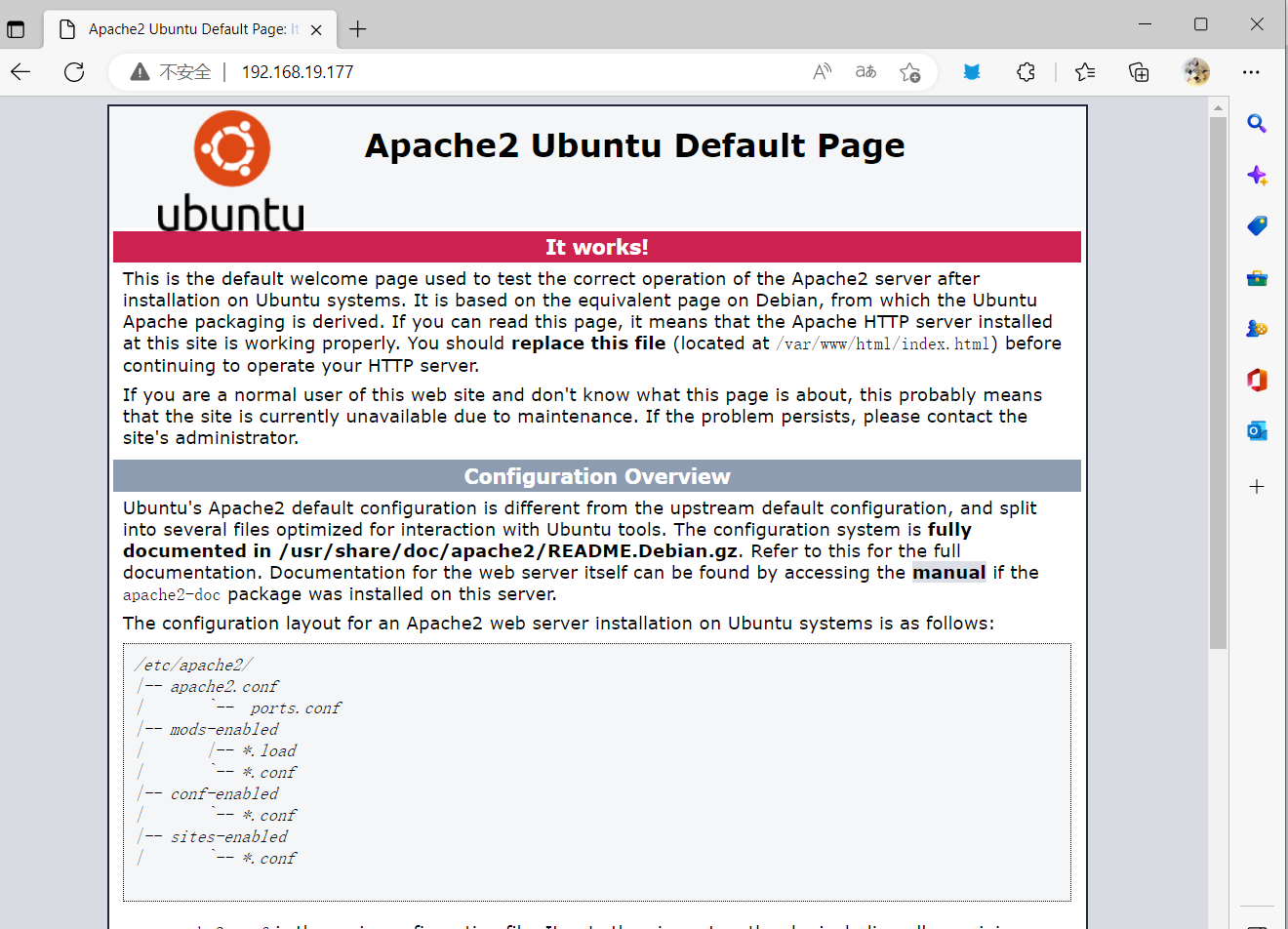Screen dimensions: 1288x929
Task: Open Collections panel
Action: pos(1139,72)
